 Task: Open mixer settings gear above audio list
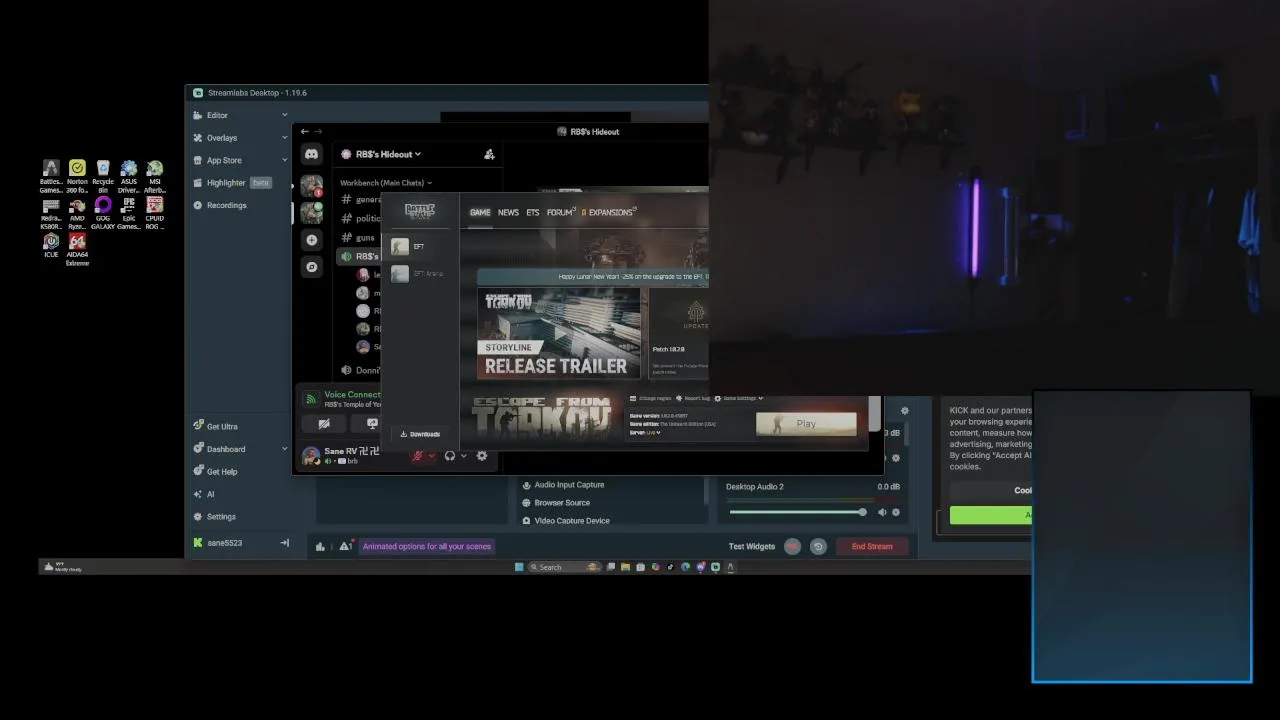click(905, 410)
